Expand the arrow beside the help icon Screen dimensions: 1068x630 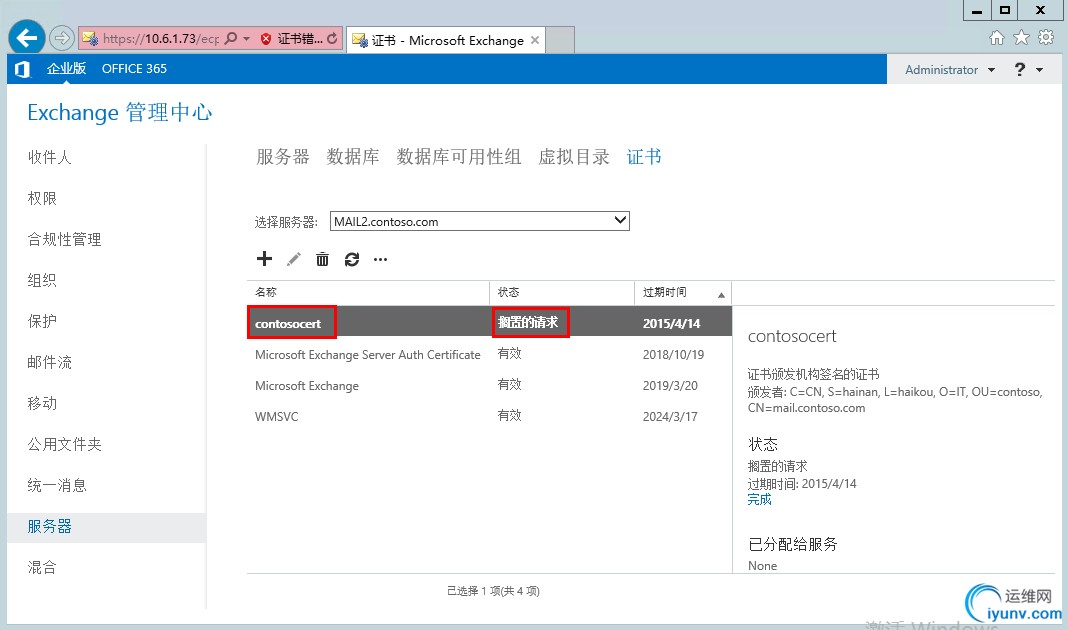[x=1039, y=69]
